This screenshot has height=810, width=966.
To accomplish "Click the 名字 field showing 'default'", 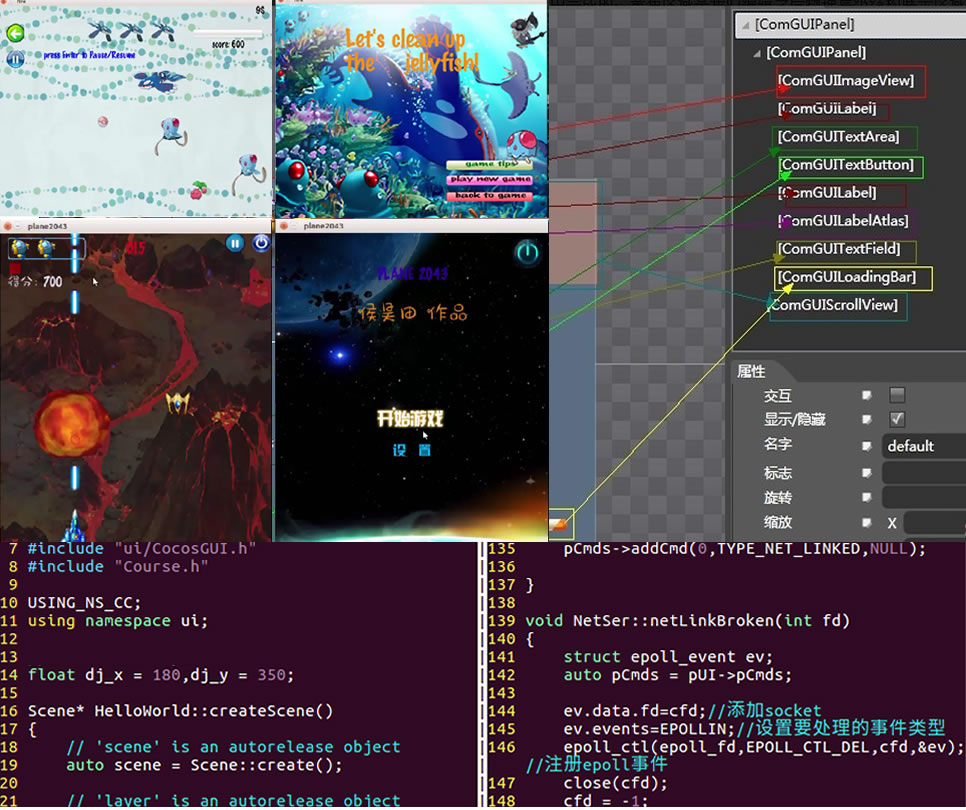I will [922, 446].
